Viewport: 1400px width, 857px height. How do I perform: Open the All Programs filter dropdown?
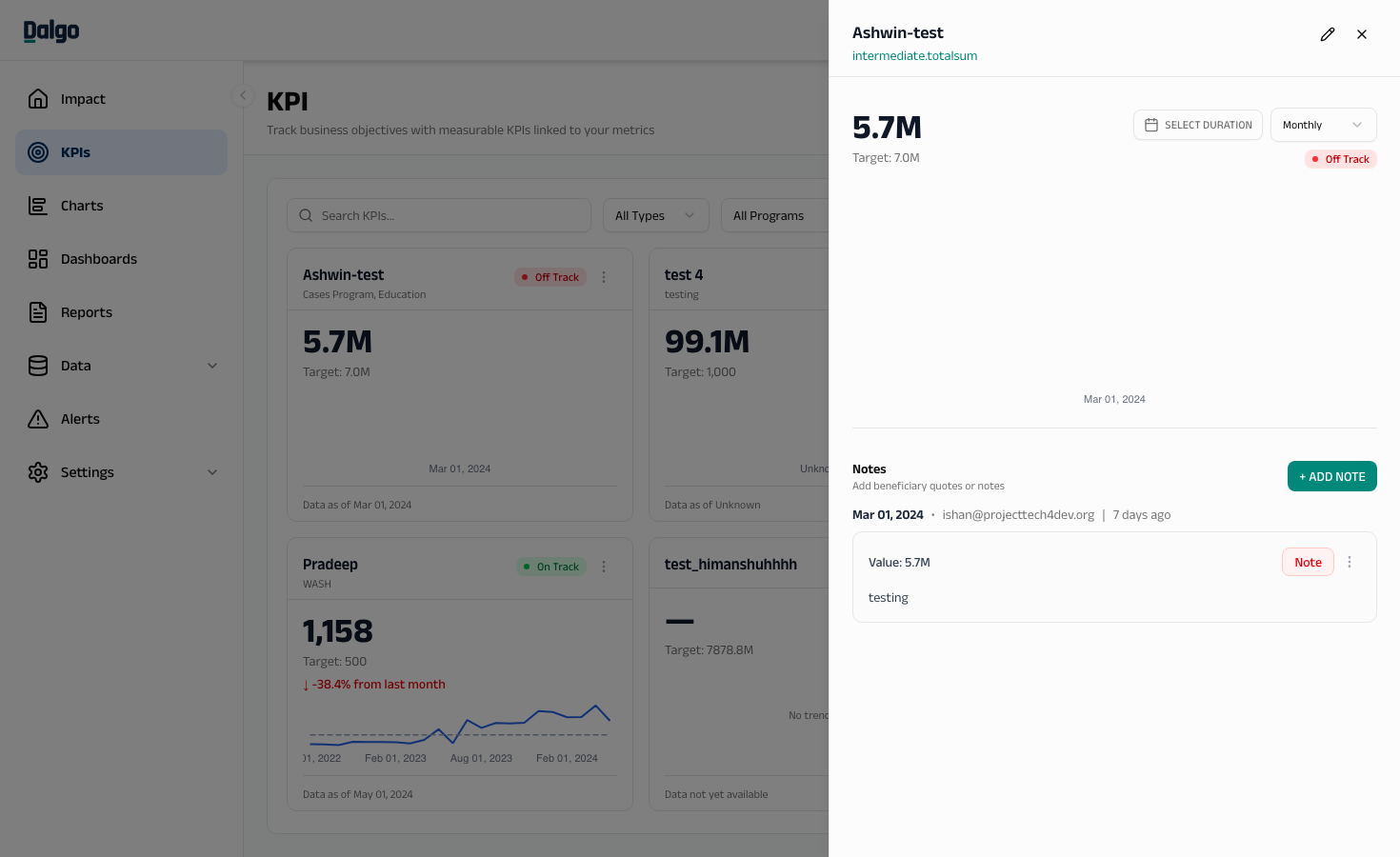pyautogui.click(x=775, y=215)
